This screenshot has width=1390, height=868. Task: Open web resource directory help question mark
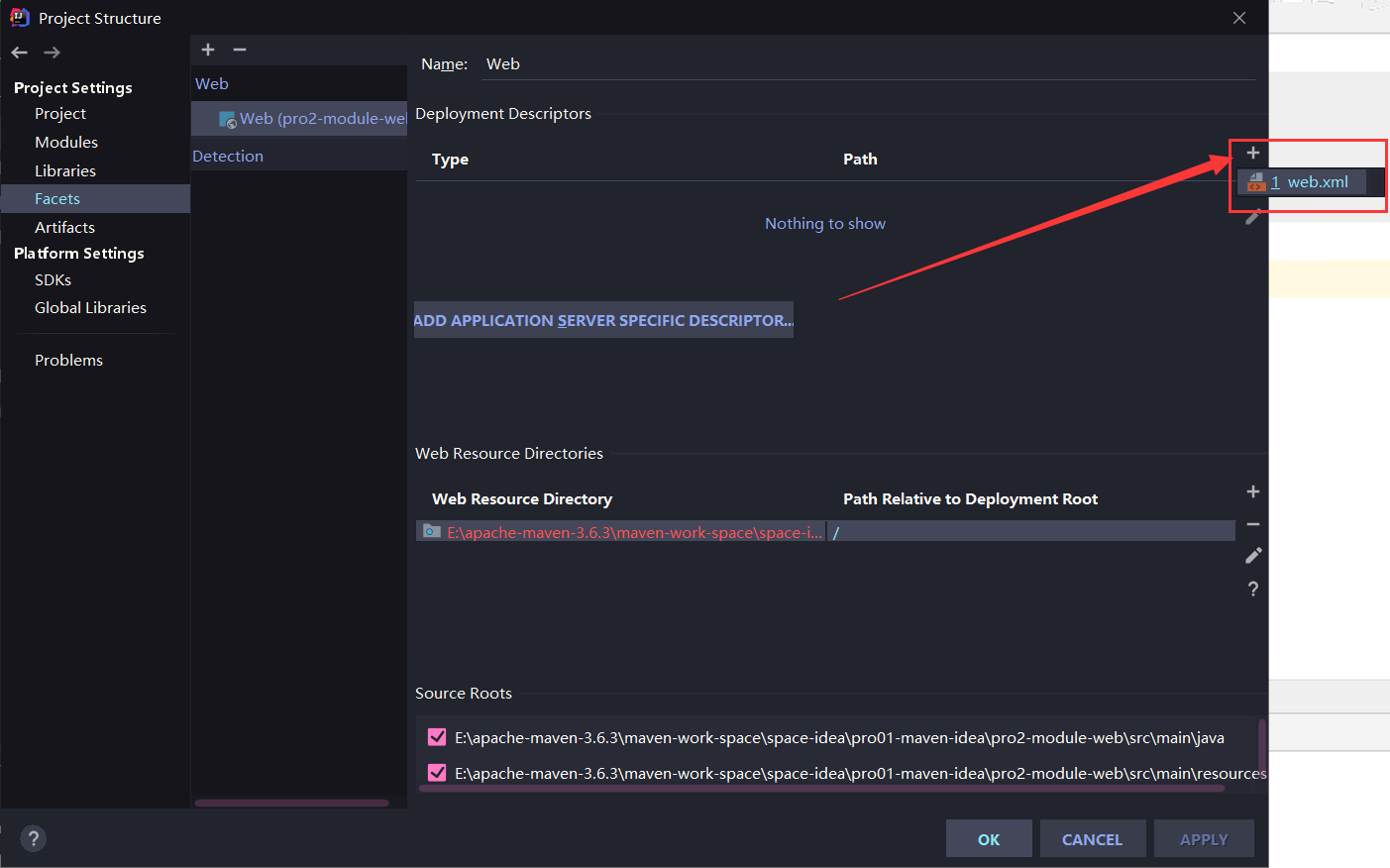point(1253,589)
